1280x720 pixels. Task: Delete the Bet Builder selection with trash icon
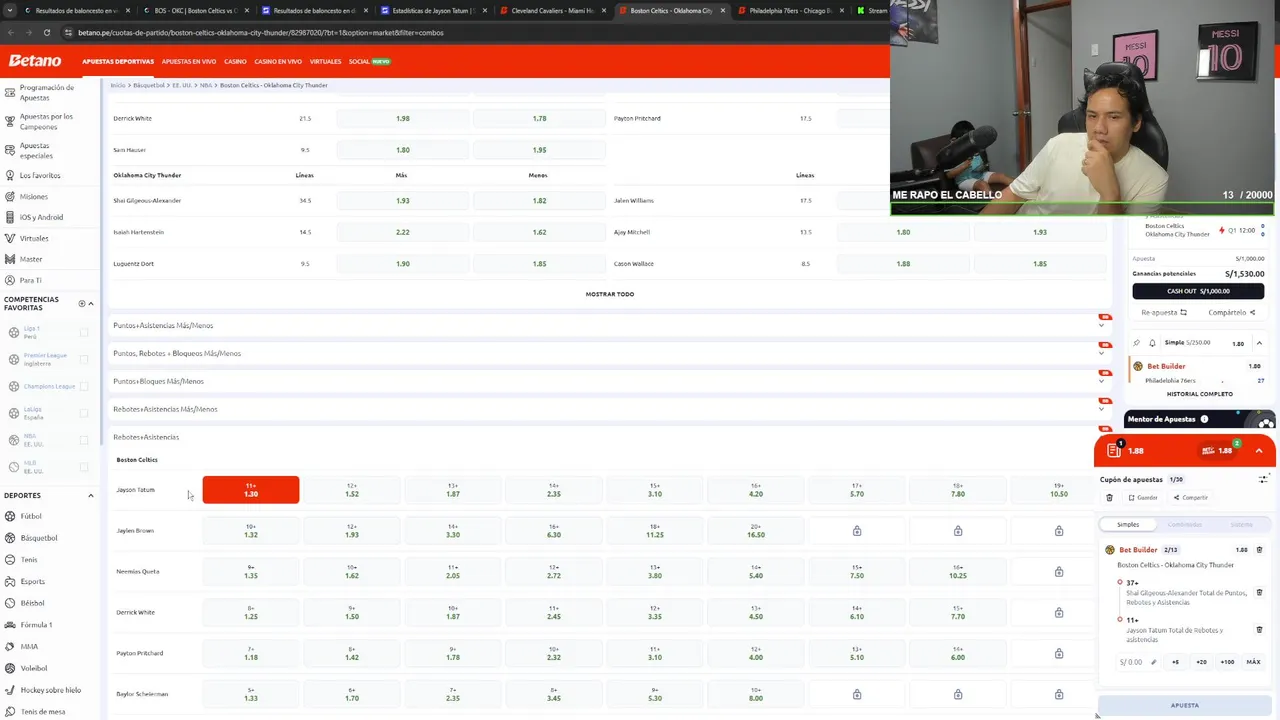pos(1259,550)
